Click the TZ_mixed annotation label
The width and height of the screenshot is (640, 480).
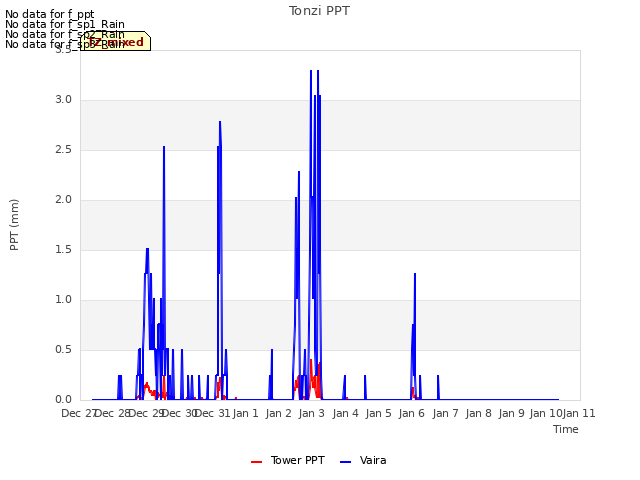tap(116, 42)
